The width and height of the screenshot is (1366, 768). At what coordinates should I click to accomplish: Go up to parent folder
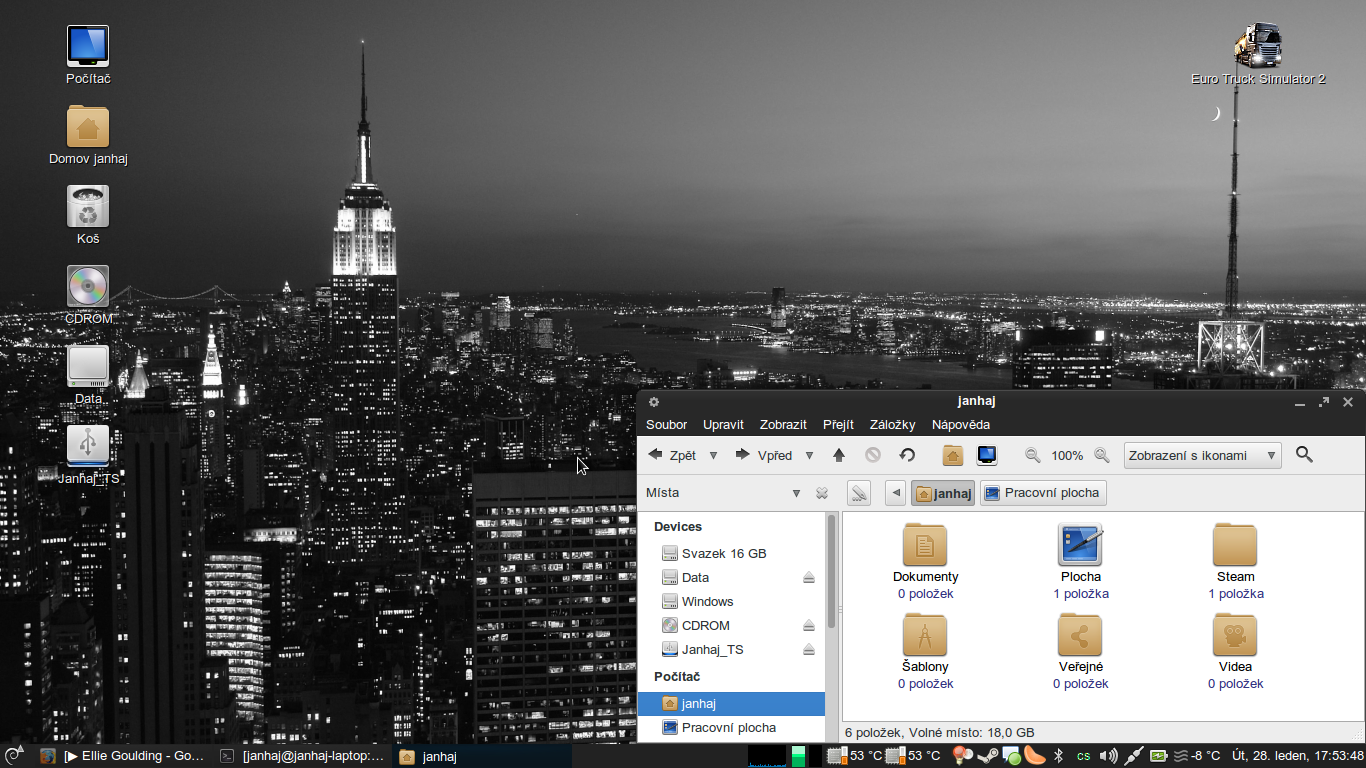(x=839, y=455)
